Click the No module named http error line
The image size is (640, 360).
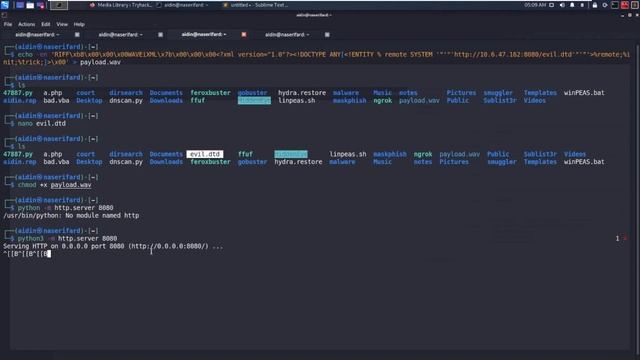pyautogui.click(x=71, y=216)
